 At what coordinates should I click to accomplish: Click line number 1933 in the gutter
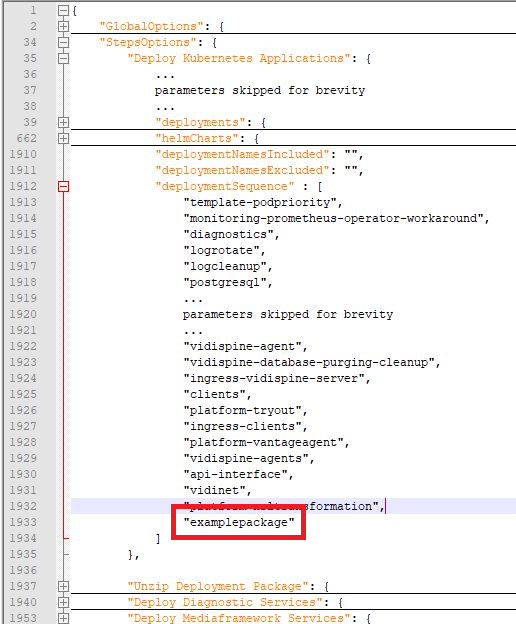(23, 522)
